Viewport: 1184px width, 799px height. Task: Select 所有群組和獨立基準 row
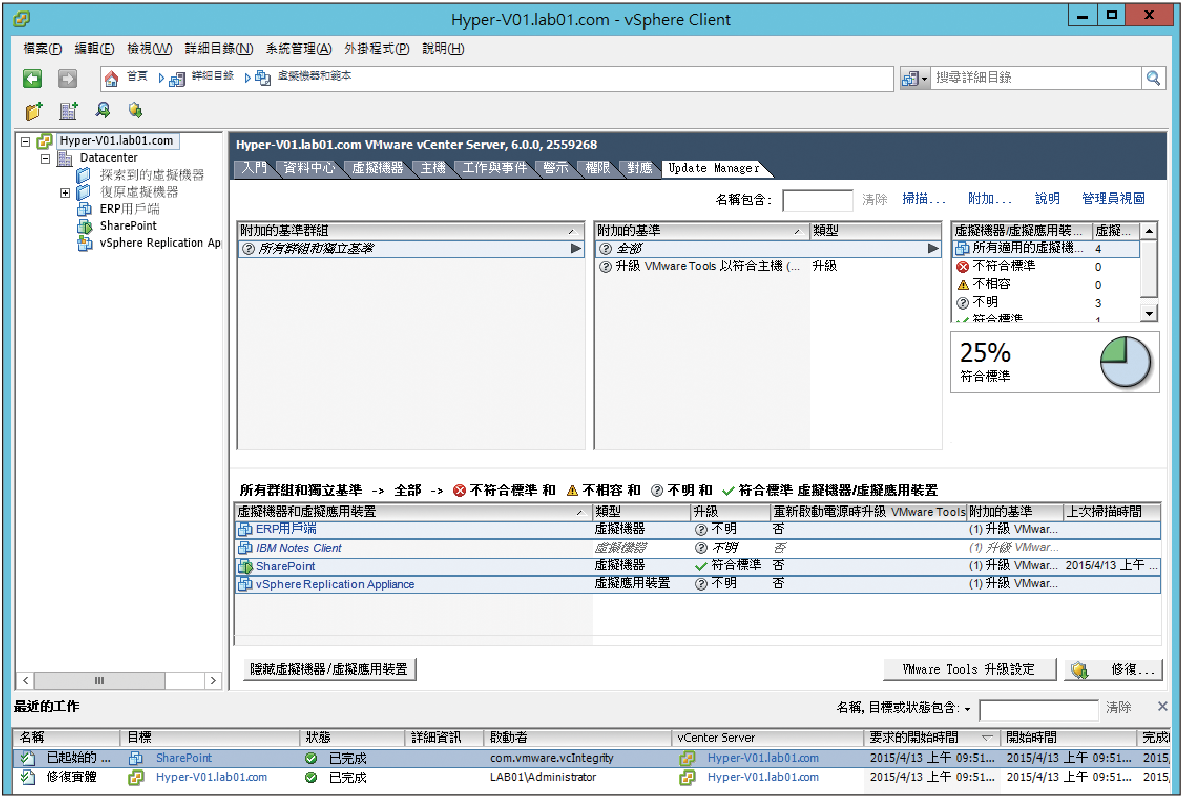point(411,248)
